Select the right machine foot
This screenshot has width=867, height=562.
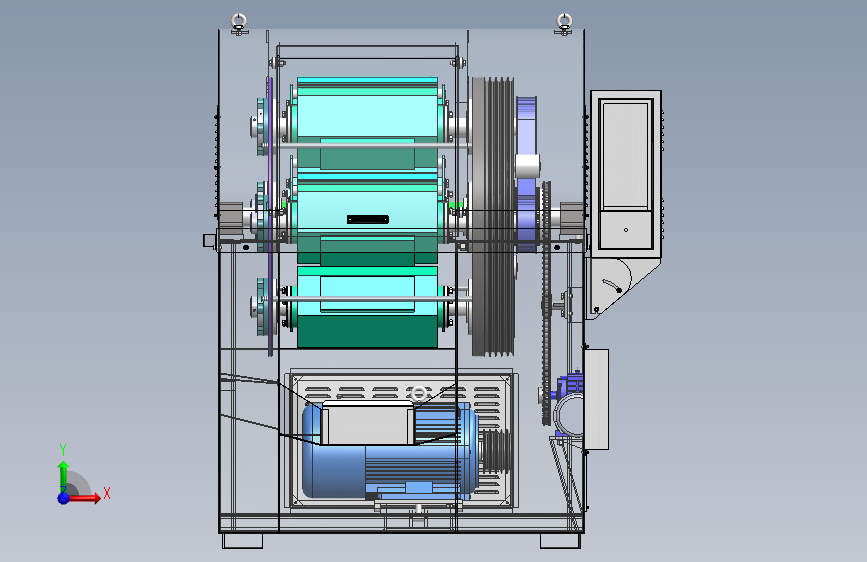560,541
